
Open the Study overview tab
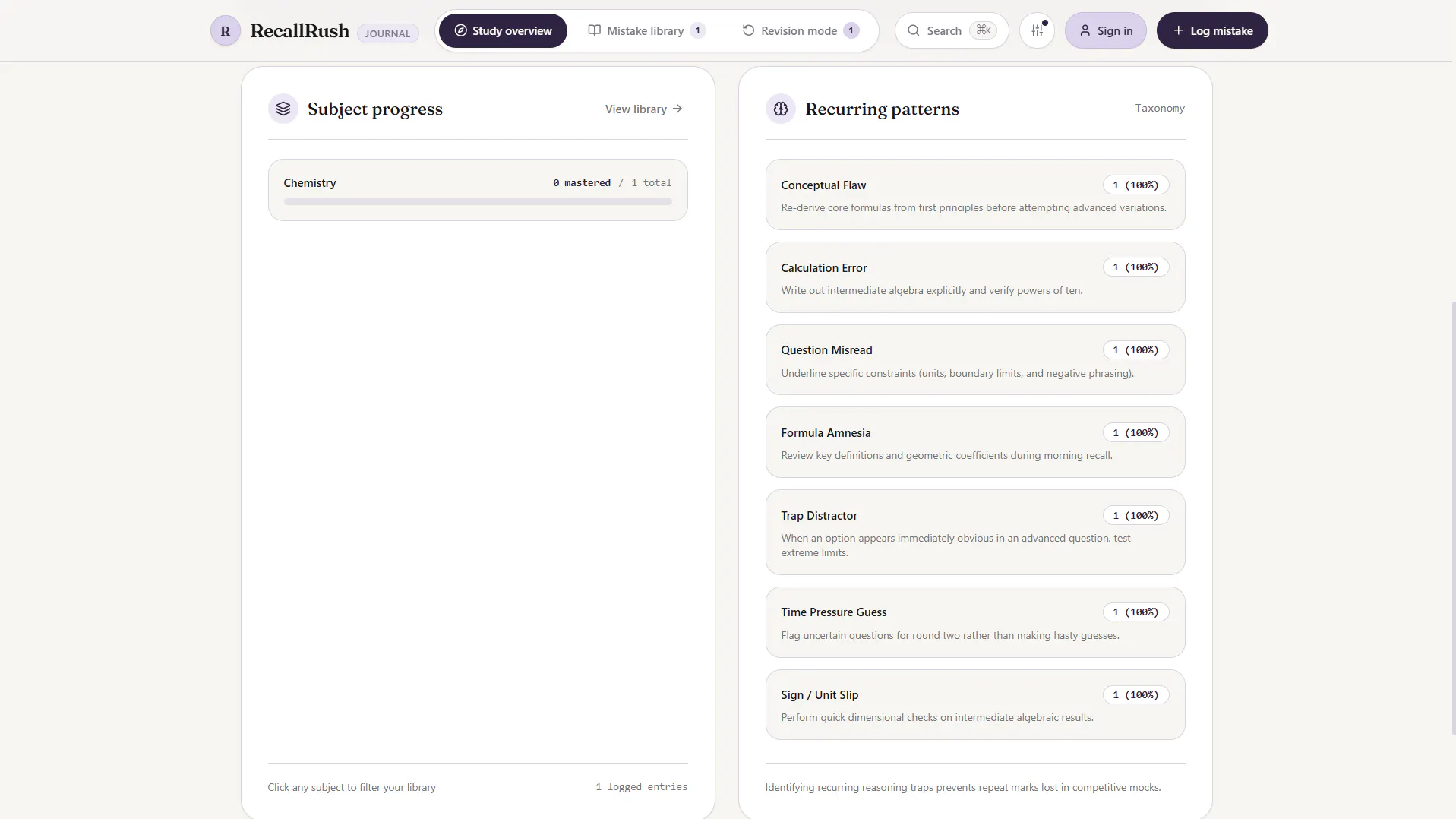click(x=503, y=31)
